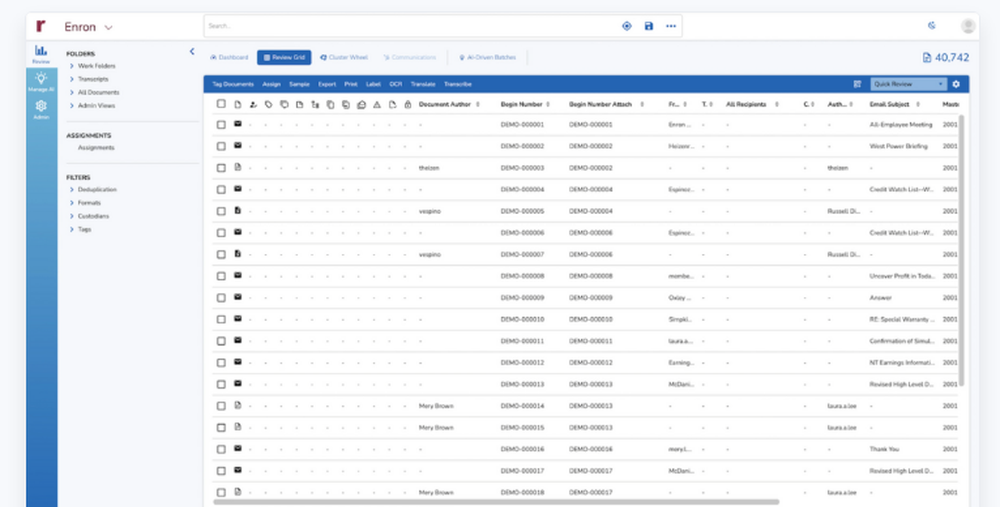Image resolution: width=1000 pixels, height=507 pixels.
Task: Open the Document Author column menu
Action: coord(478,104)
